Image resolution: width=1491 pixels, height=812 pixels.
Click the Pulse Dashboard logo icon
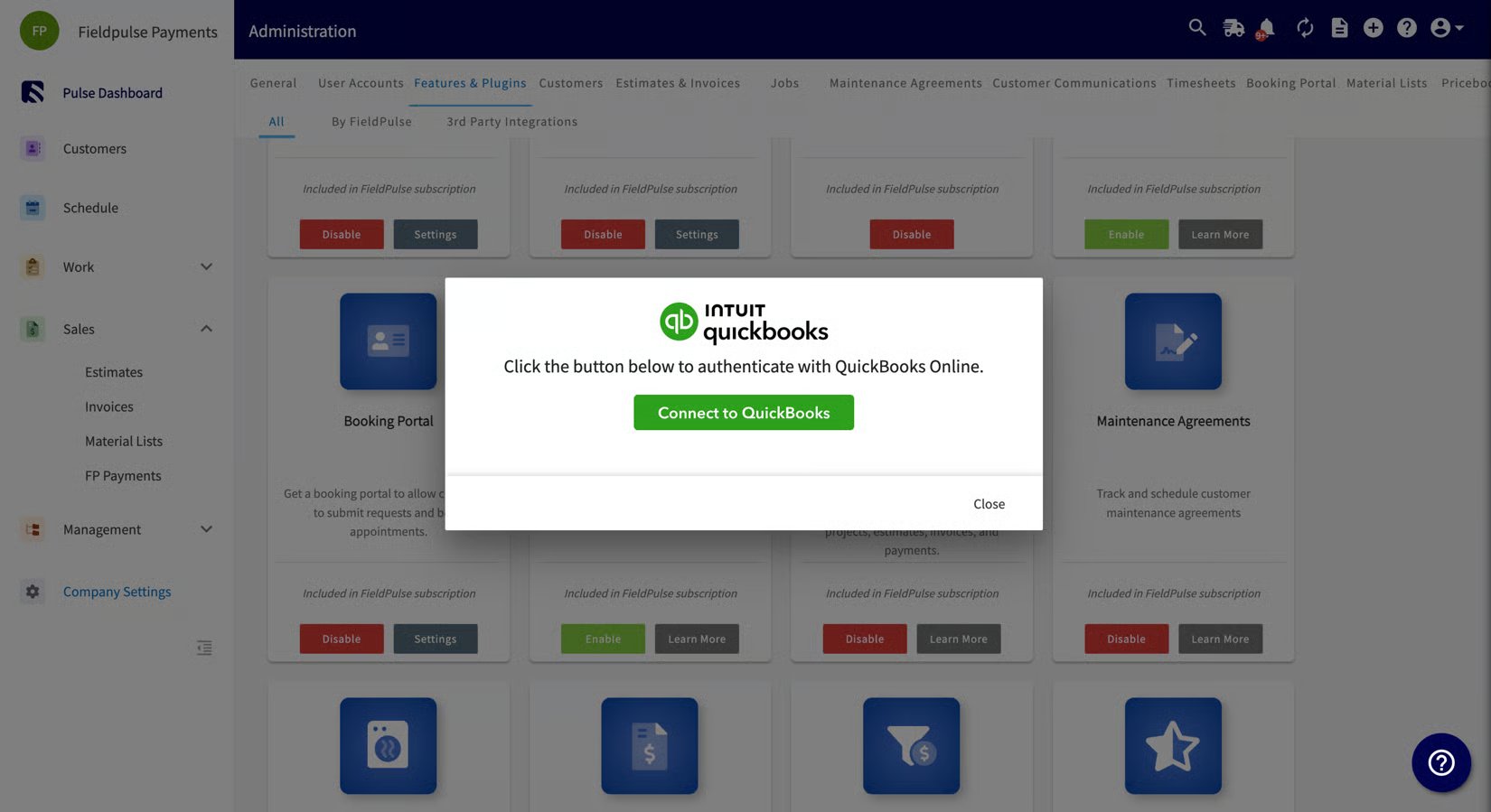[33, 92]
